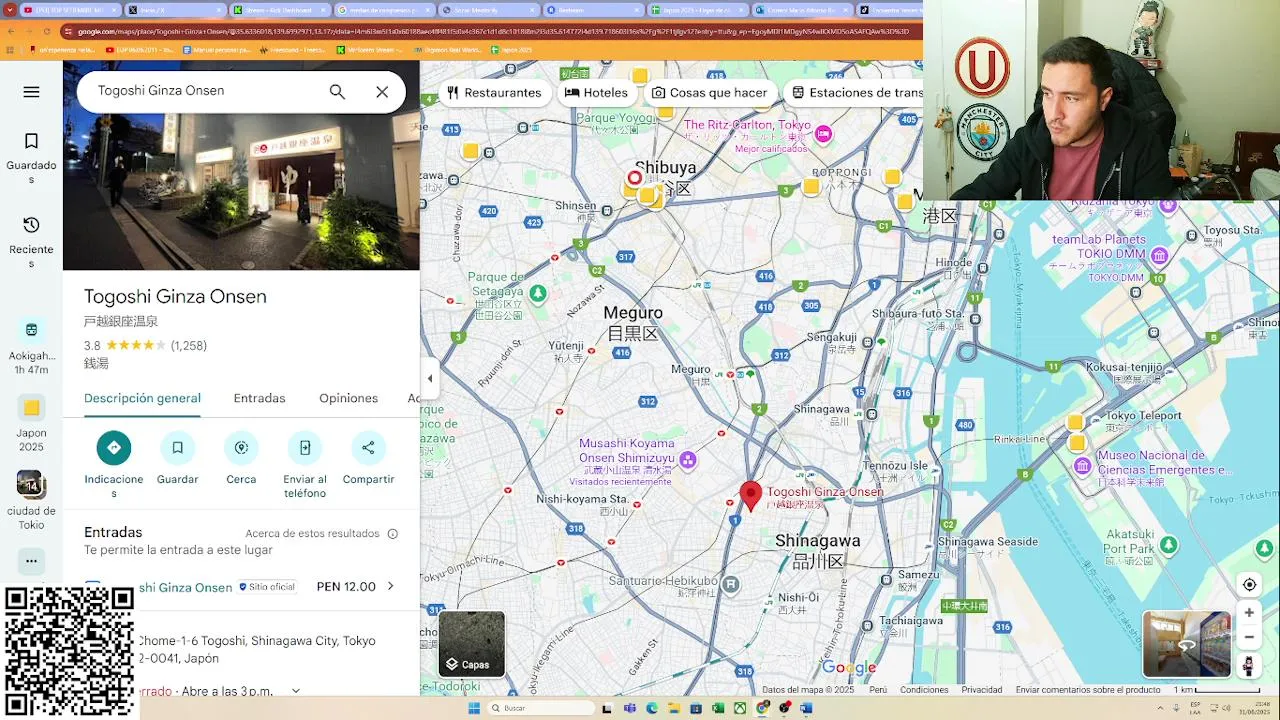
Task: Click the Search text field
Action: pyautogui.click(x=205, y=91)
